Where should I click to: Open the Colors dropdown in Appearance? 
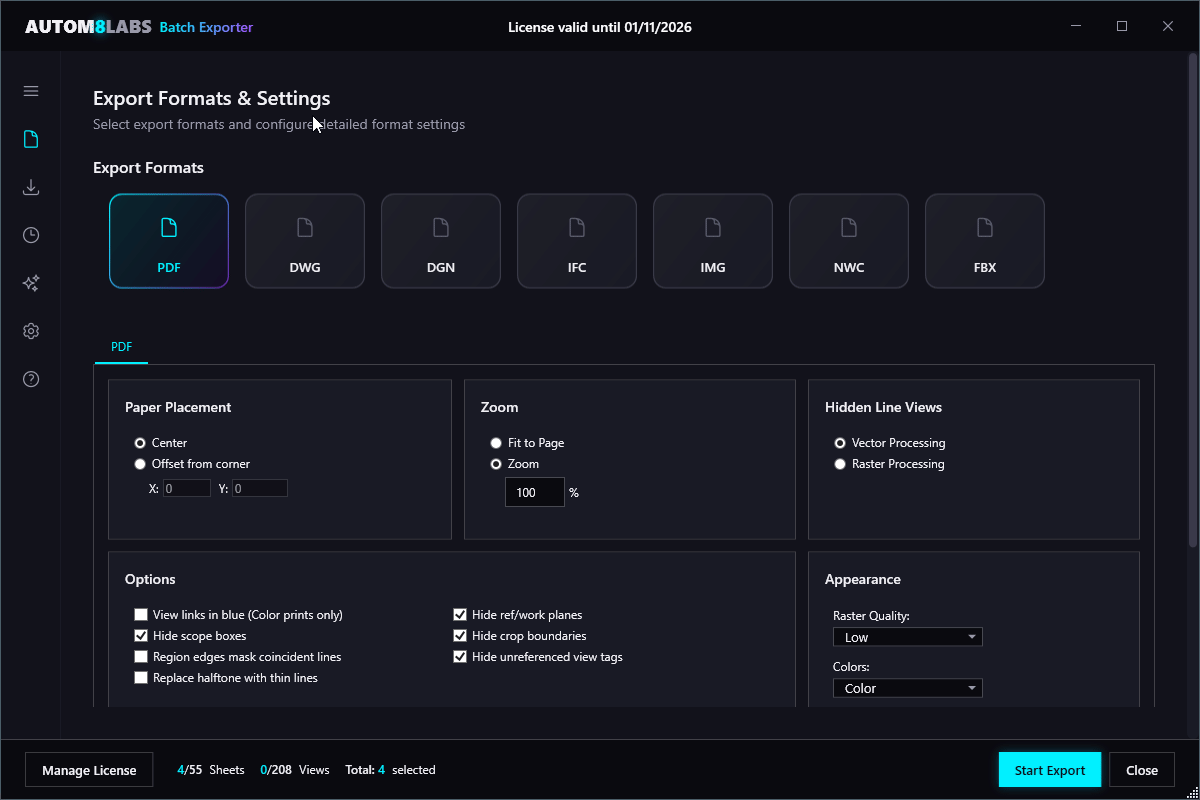click(907, 687)
